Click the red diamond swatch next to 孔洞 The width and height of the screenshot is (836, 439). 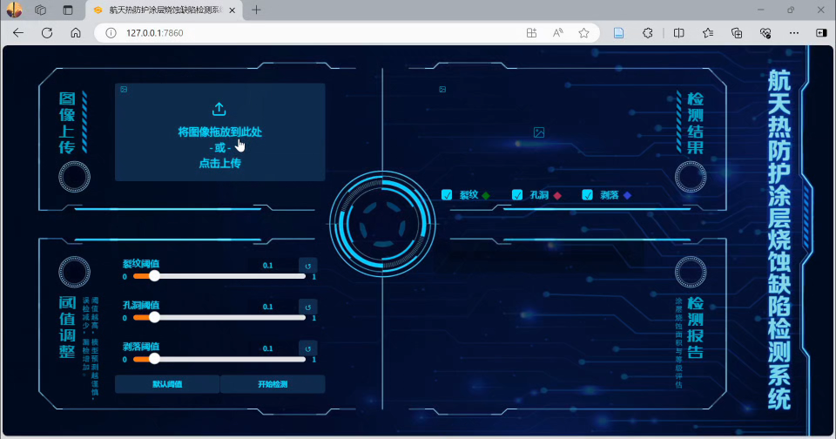pyautogui.click(x=557, y=196)
